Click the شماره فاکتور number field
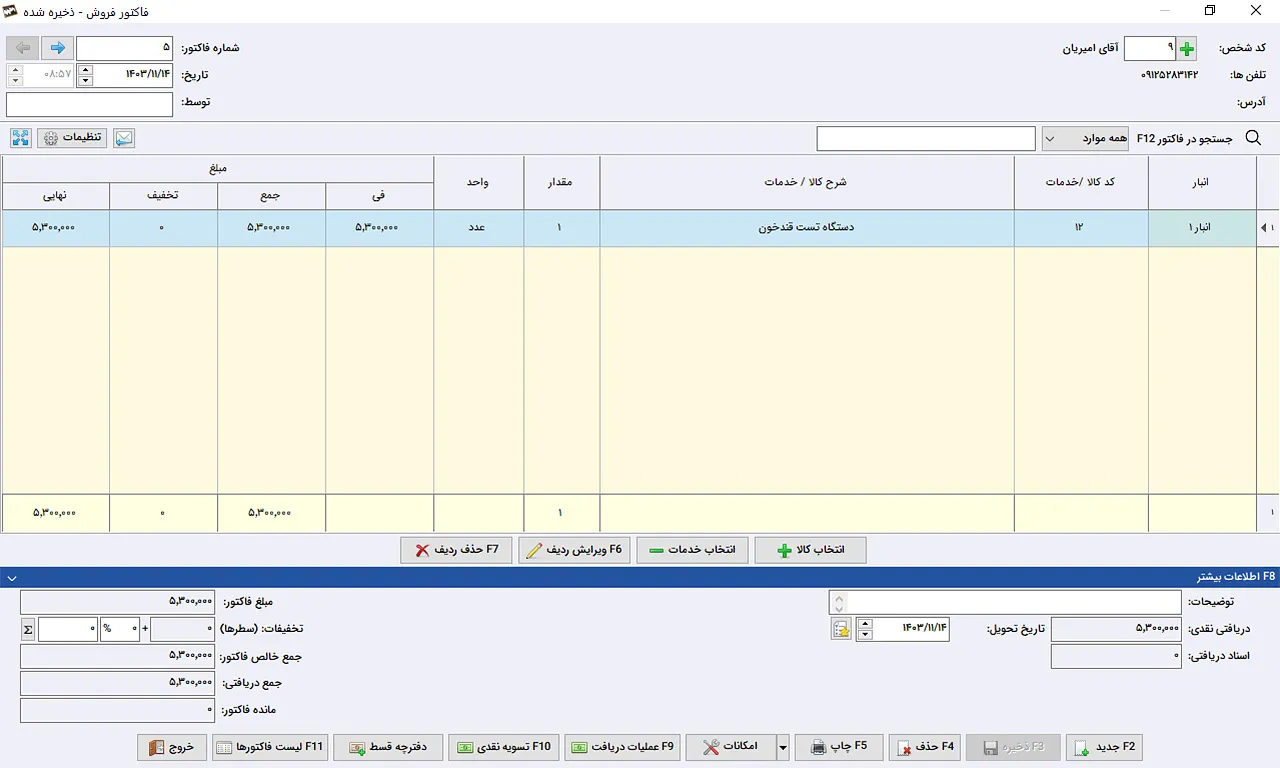This screenshot has height=768, width=1280. (125, 48)
